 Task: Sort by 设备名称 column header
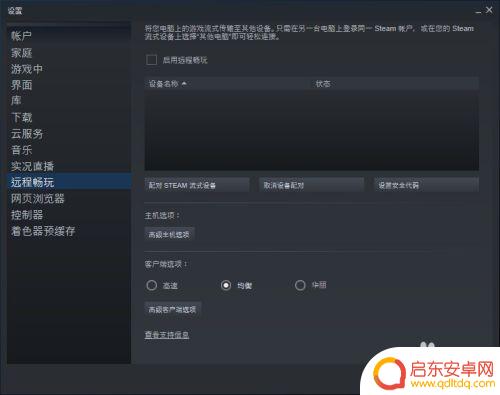click(x=226, y=84)
